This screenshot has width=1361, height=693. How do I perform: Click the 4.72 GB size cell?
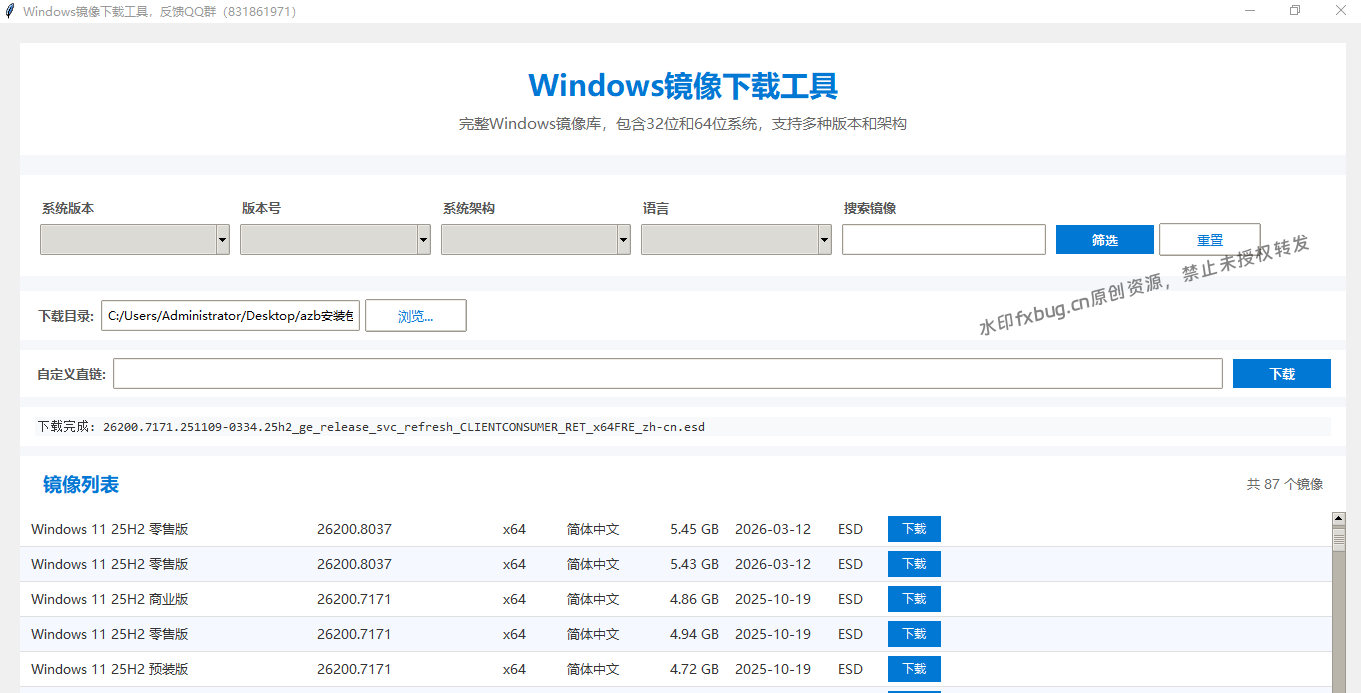click(x=694, y=669)
